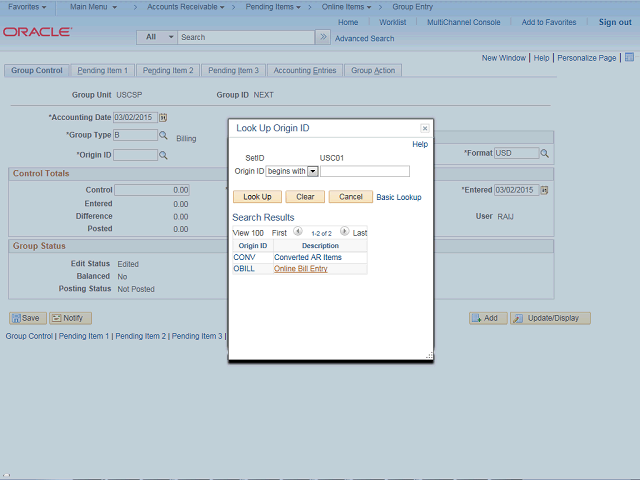Click the Origin ID lookup magnifier
Viewport: 640px width, 480px height.
coord(164,155)
